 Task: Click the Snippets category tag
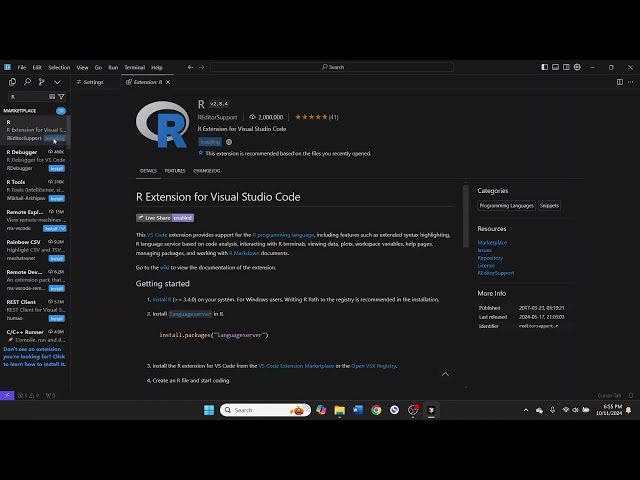pyautogui.click(x=549, y=206)
